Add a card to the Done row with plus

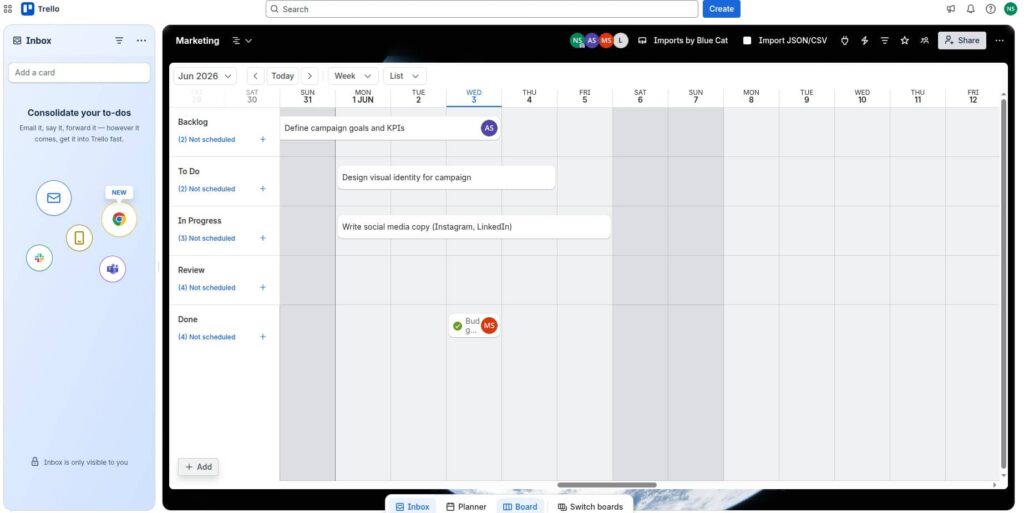coord(263,337)
